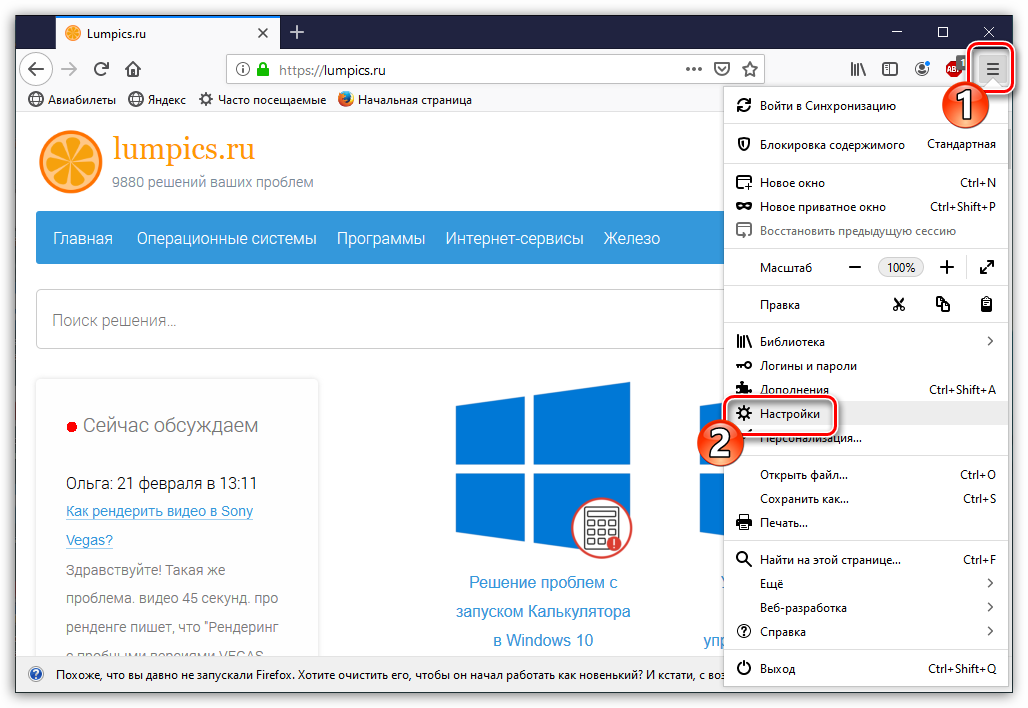The width and height of the screenshot is (1028, 708).
Task: Open Логины и пароли
Action: 865,366
